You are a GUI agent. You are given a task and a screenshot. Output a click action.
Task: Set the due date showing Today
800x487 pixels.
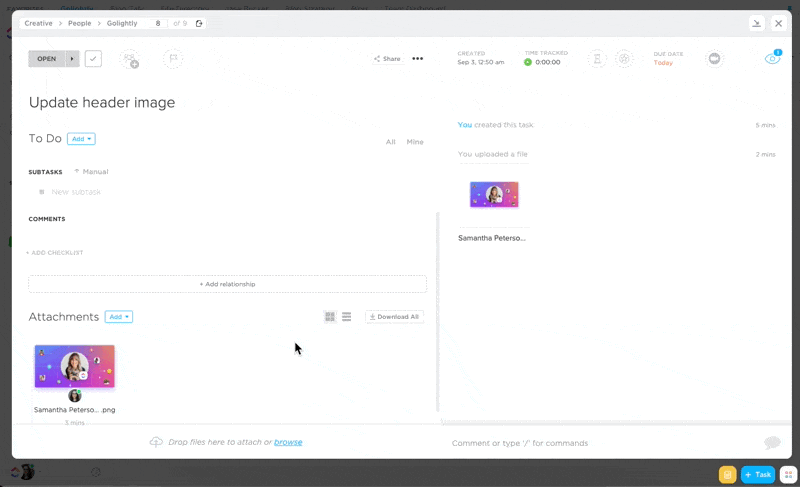(x=663, y=63)
